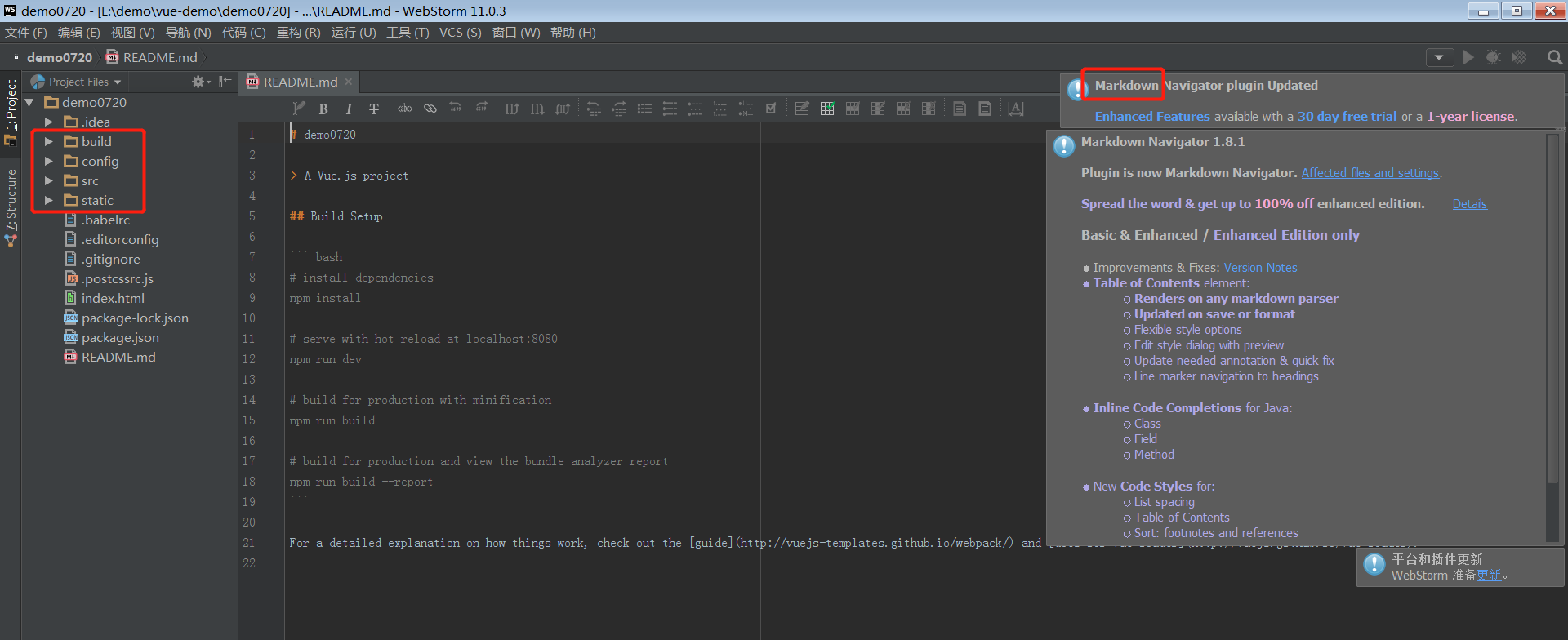Open the 帮助 (H) menu

[x=572, y=33]
